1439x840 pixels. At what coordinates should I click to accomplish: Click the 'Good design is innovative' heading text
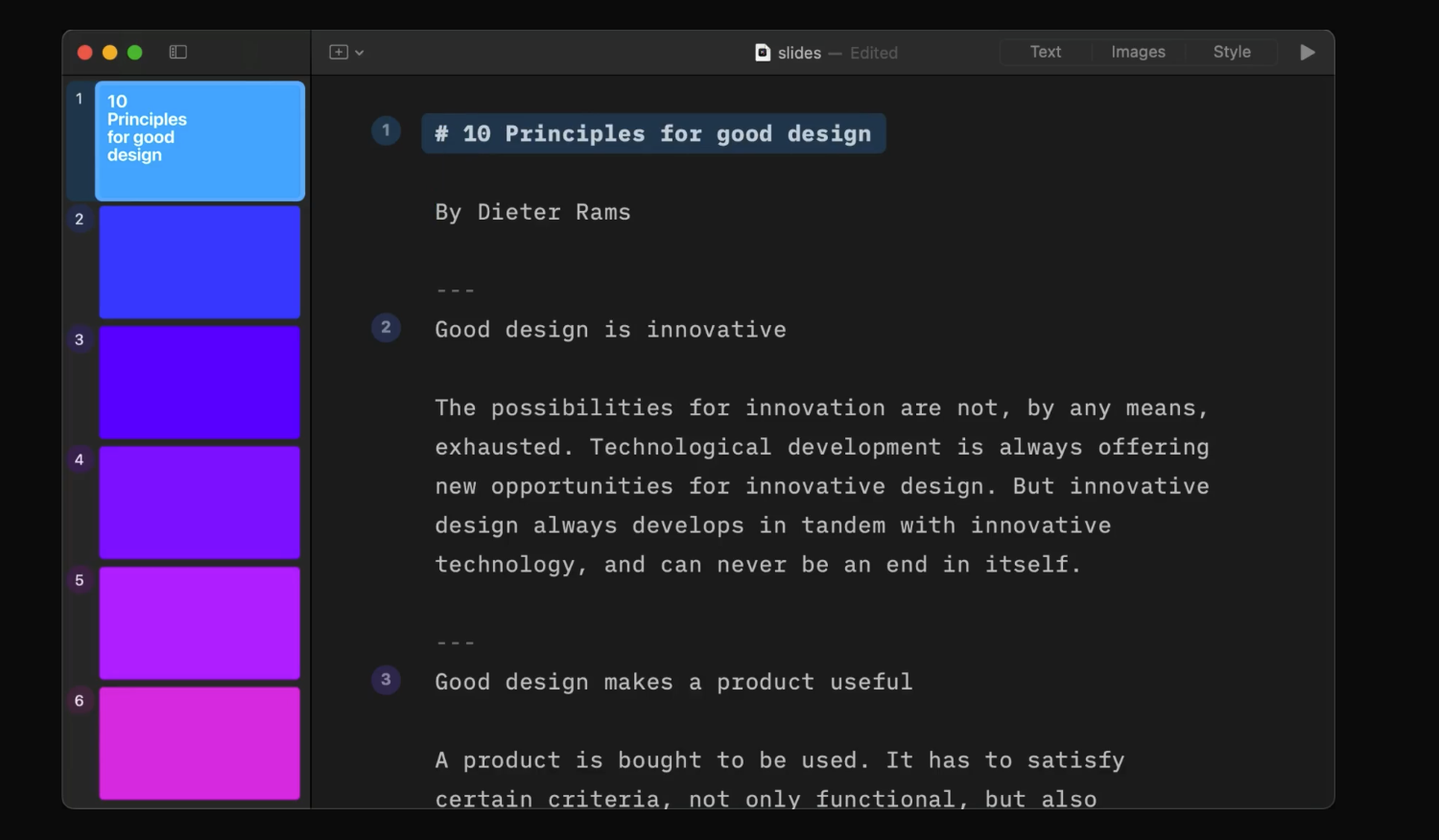coord(610,329)
